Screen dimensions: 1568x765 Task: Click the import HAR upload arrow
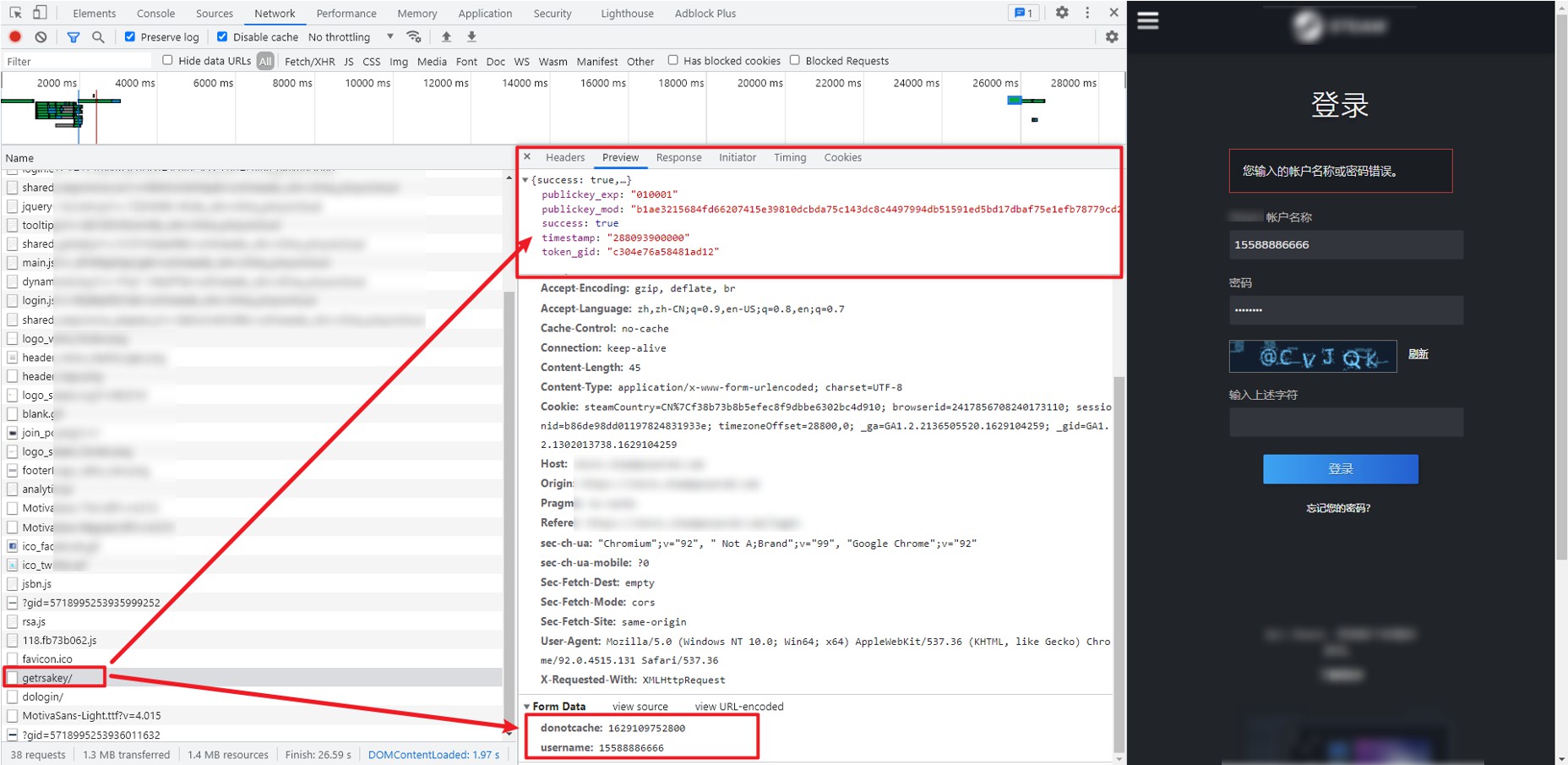[446, 37]
